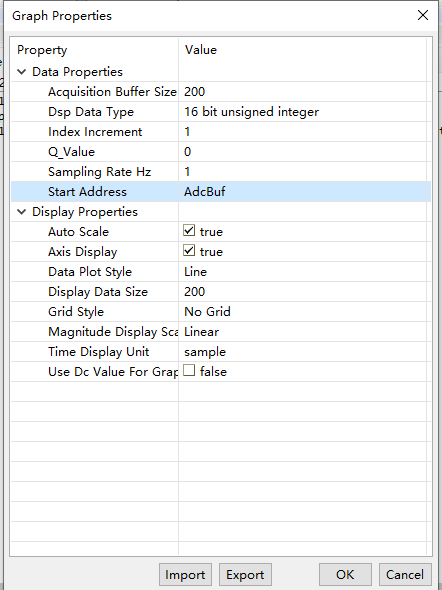The width and height of the screenshot is (442, 590).
Task: Change Time Display Unit sample value
Action: point(305,351)
